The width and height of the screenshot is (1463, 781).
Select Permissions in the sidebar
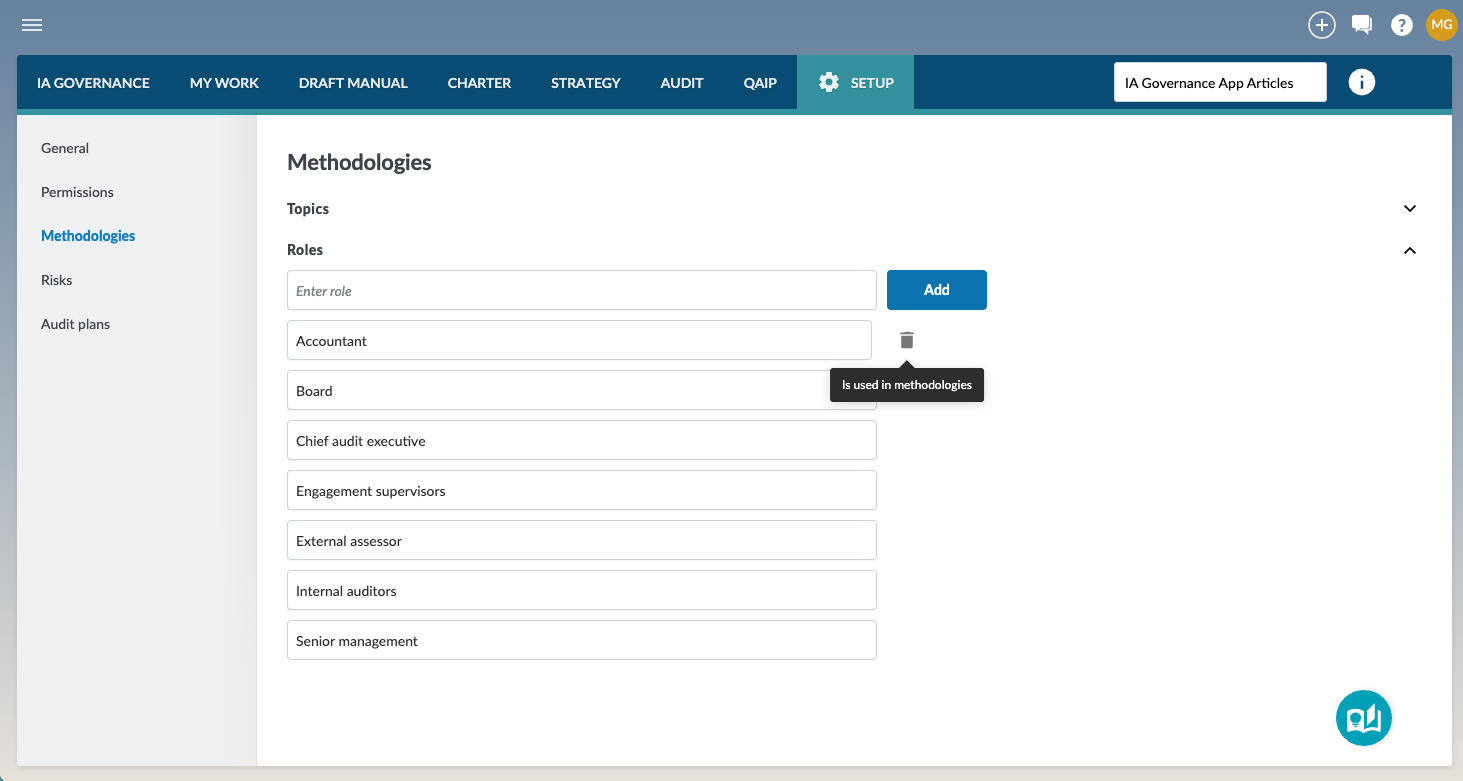[77, 192]
